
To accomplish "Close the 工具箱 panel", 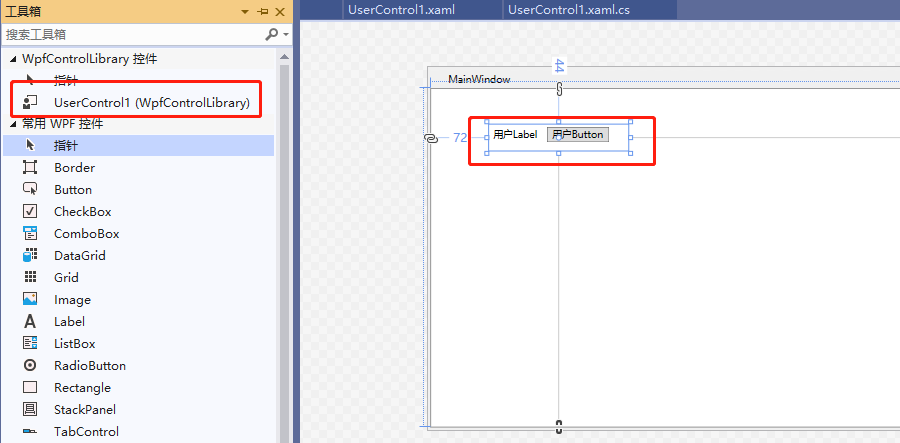I will [280, 12].
